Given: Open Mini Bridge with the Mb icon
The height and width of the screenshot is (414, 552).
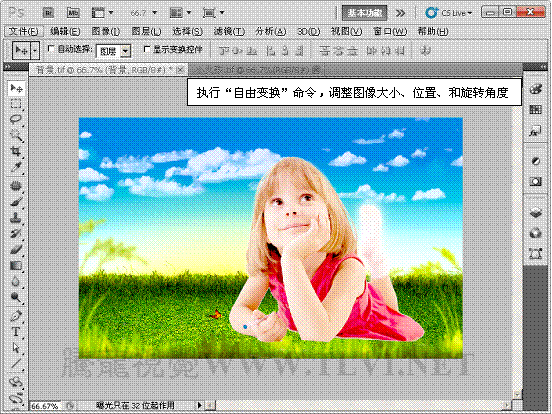Looking at the screenshot, I should coord(73,13).
